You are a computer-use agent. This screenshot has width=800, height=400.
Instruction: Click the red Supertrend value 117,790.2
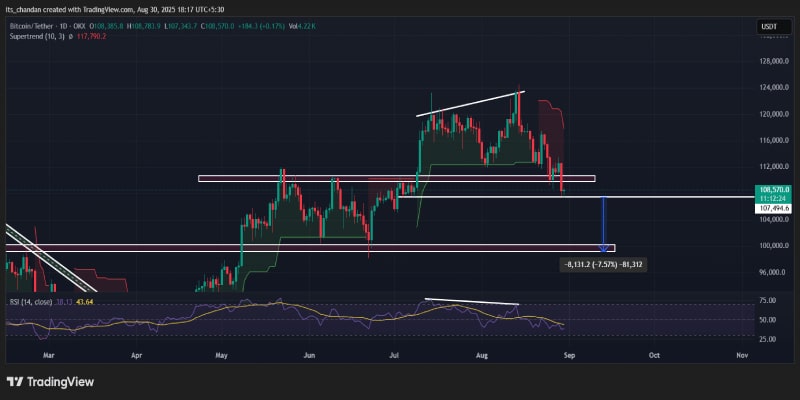point(92,36)
